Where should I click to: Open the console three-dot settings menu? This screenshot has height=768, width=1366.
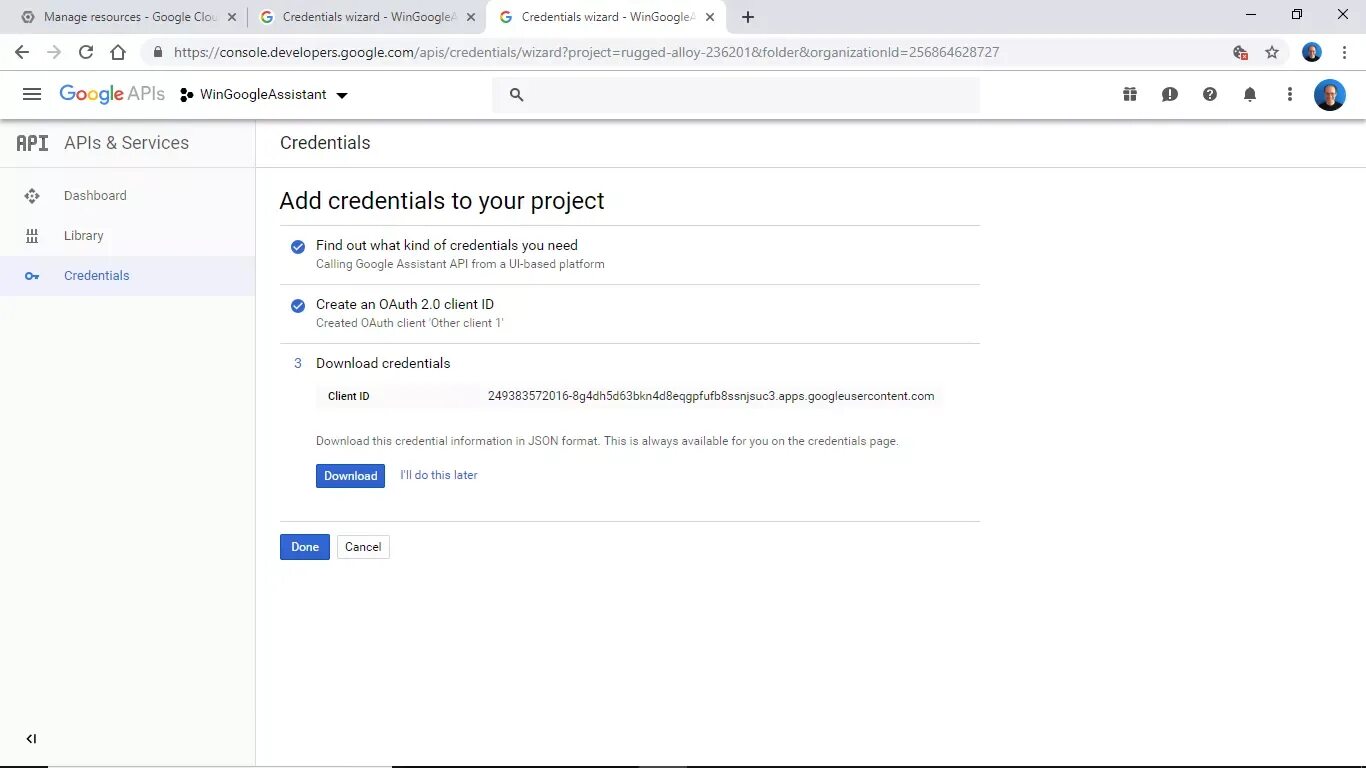click(x=1290, y=94)
